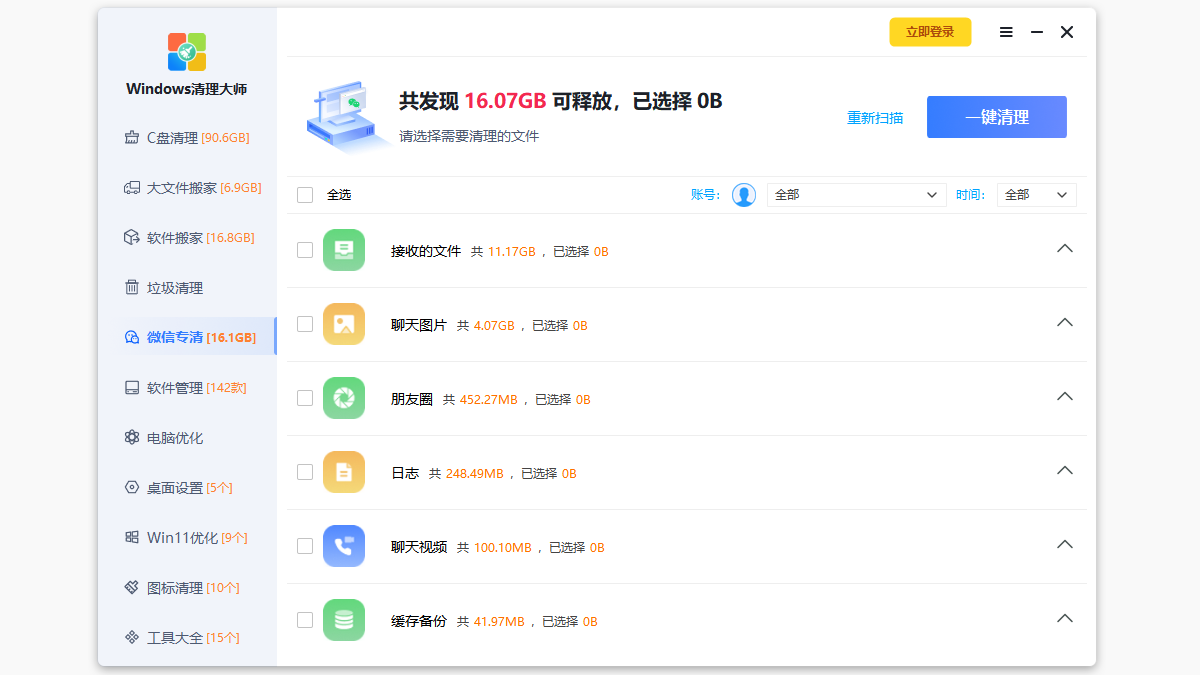
Task: Collapse the 聊天视频 row chevron
Action: coord(1065,544)
